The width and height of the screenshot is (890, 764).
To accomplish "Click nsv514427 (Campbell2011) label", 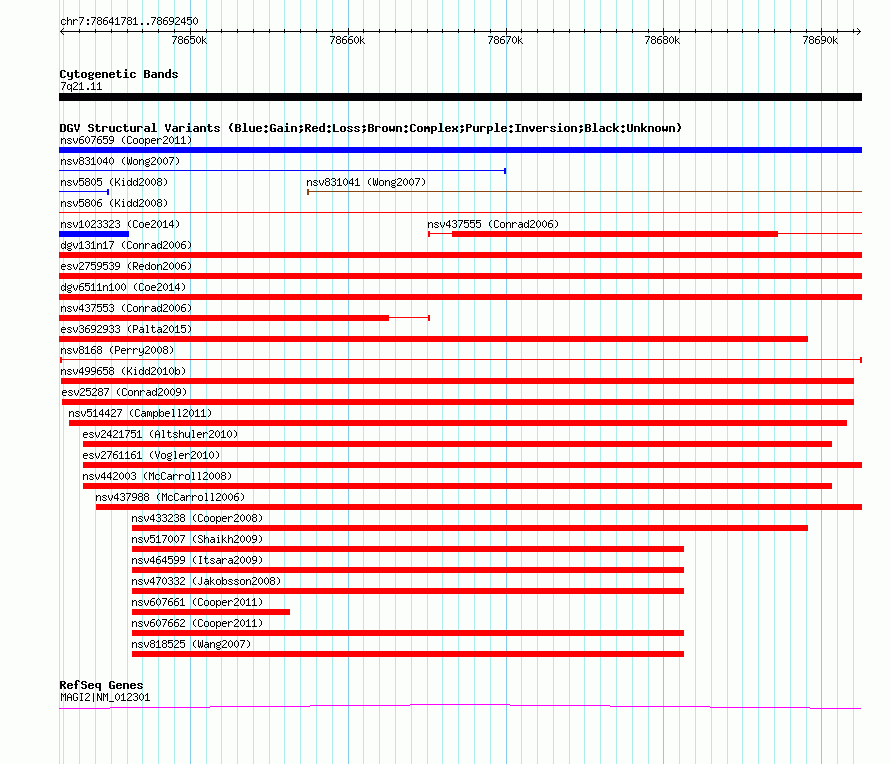I will [x=140, y=413].
